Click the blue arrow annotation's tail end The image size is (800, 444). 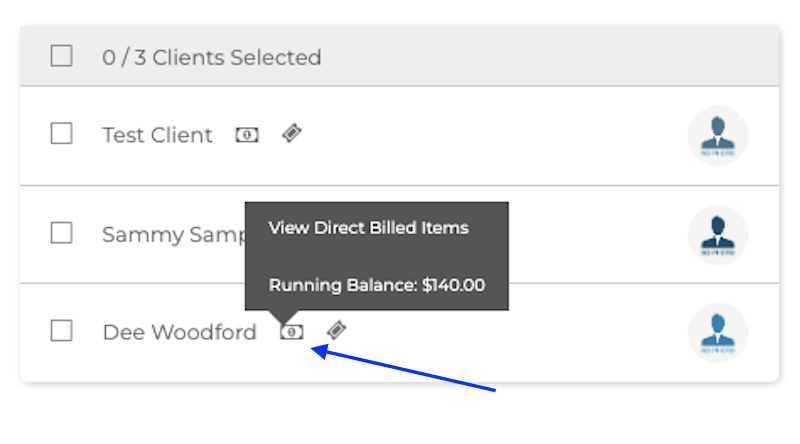[x=495, y=390]
